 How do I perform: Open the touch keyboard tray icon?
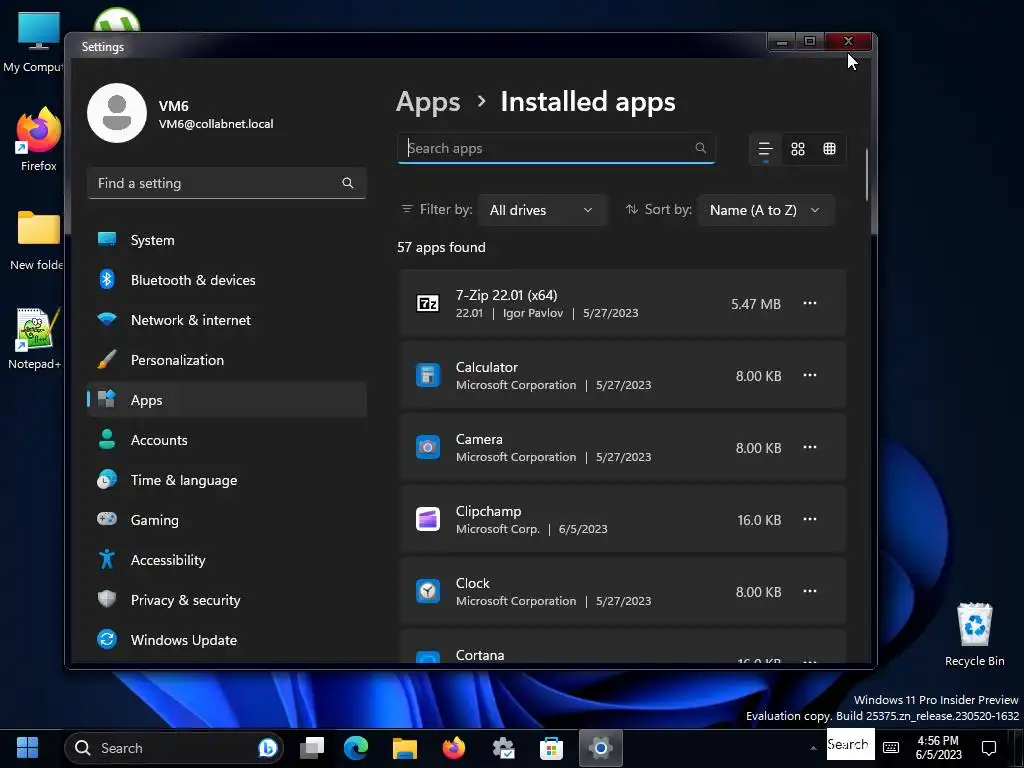coord(891,748)
